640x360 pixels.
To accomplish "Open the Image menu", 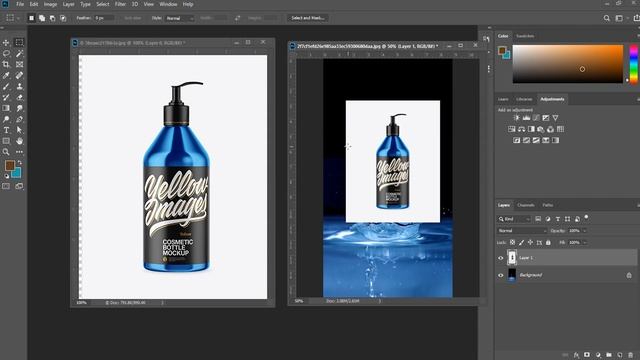I will [50, 4].
